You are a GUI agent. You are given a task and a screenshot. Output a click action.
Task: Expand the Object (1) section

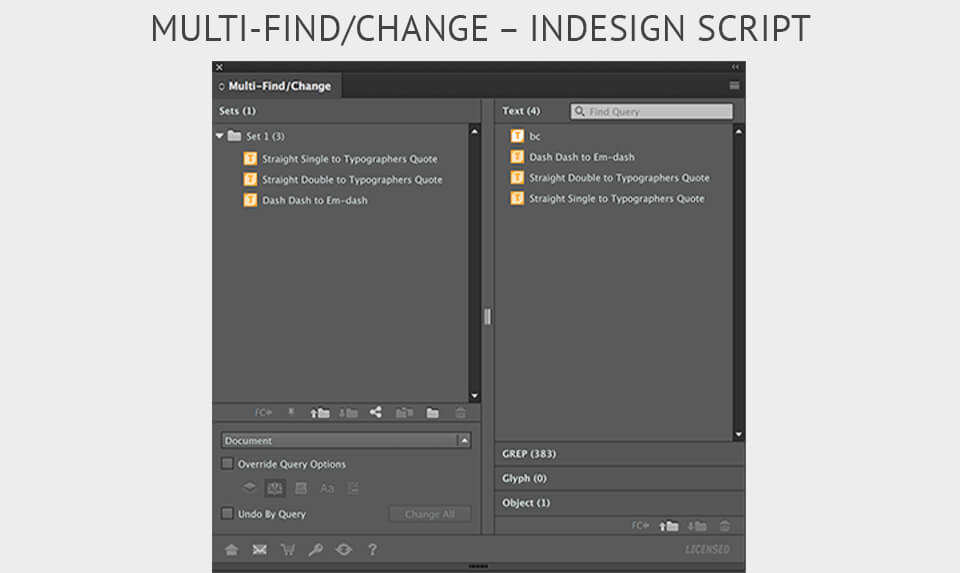(x=620, y=503)
